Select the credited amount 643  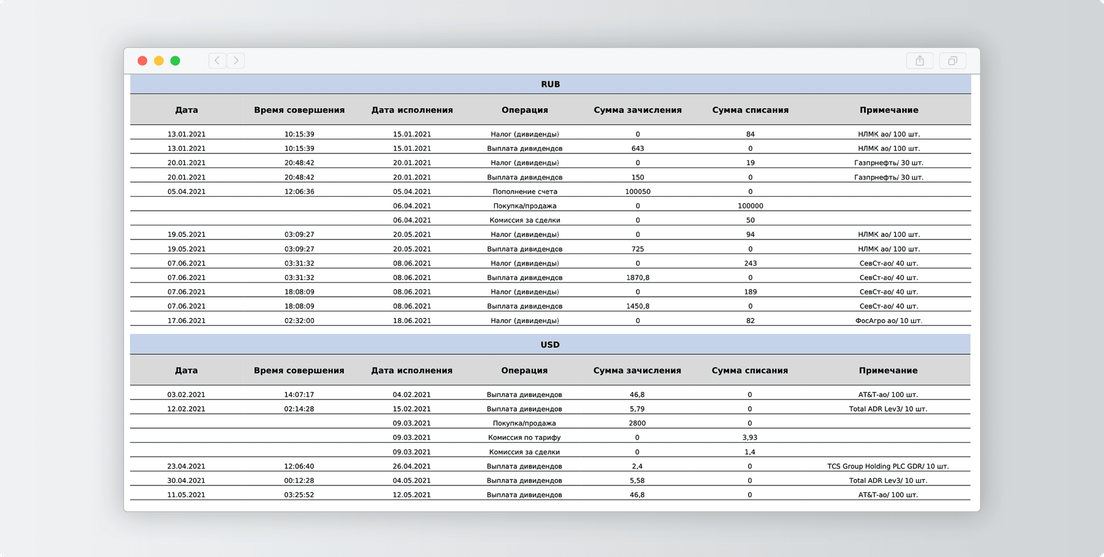coord(638,149)
